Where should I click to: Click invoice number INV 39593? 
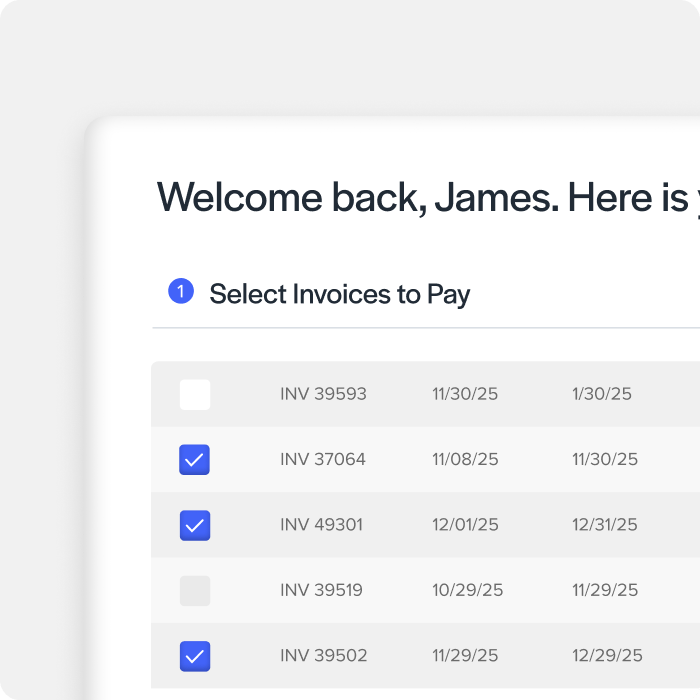pyautogui.click(x=323, y=394)
